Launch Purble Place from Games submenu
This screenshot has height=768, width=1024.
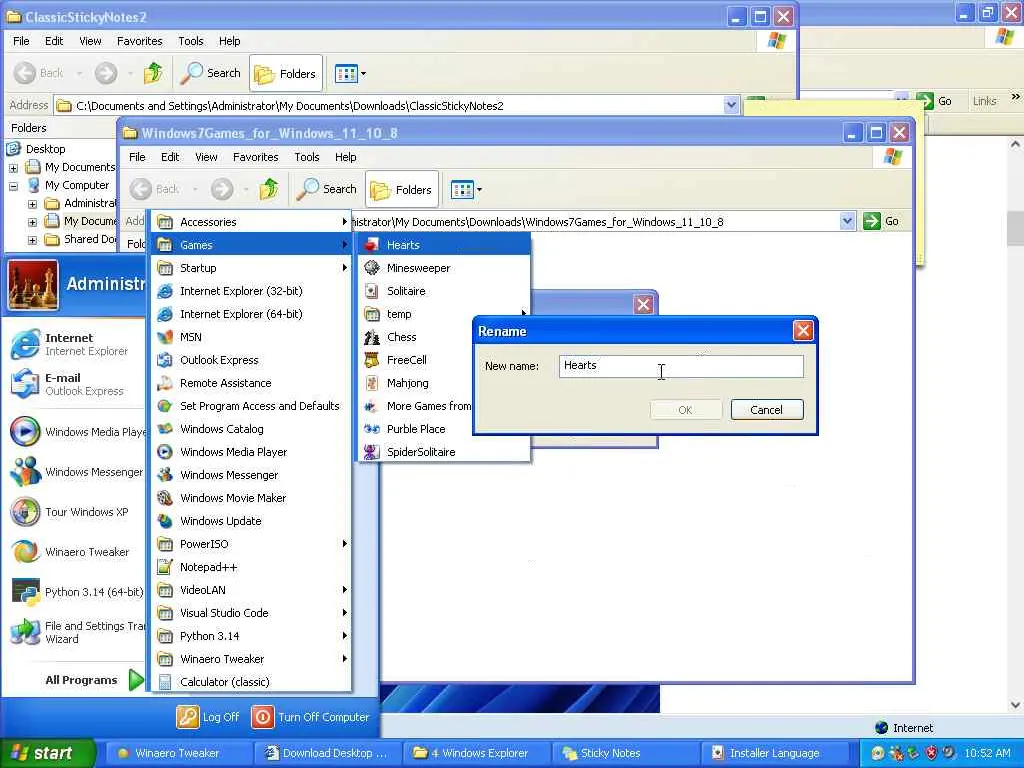415,429
